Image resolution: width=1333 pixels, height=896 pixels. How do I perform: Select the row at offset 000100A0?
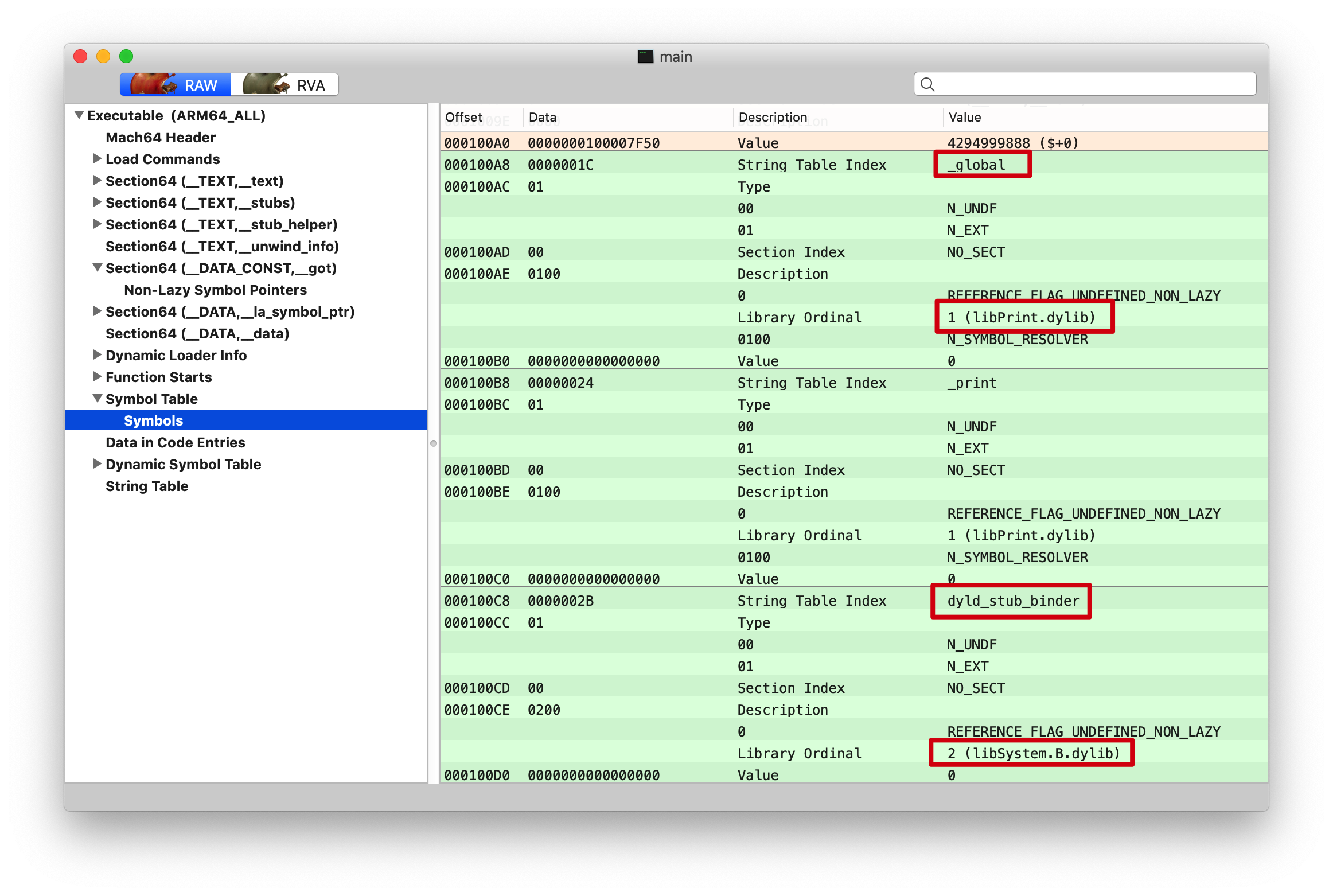coord(853,143)
